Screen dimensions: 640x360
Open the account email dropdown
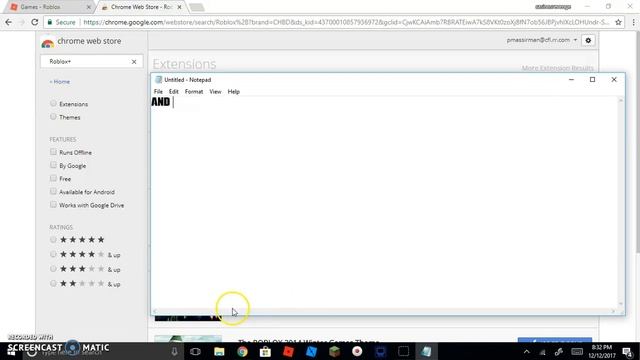coord(542,40)
